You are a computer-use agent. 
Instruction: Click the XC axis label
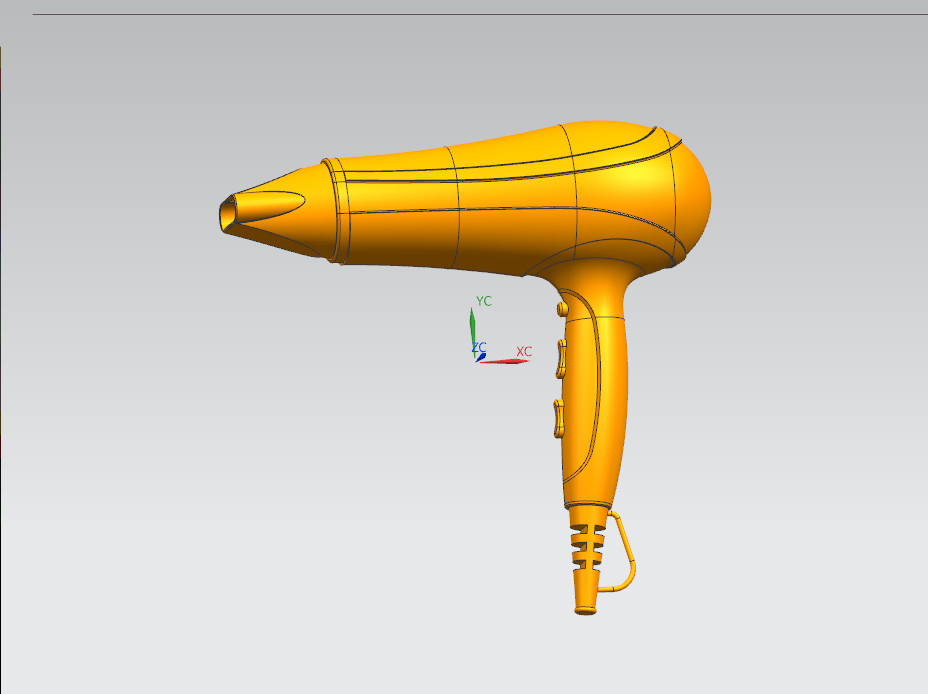(524, 352)
